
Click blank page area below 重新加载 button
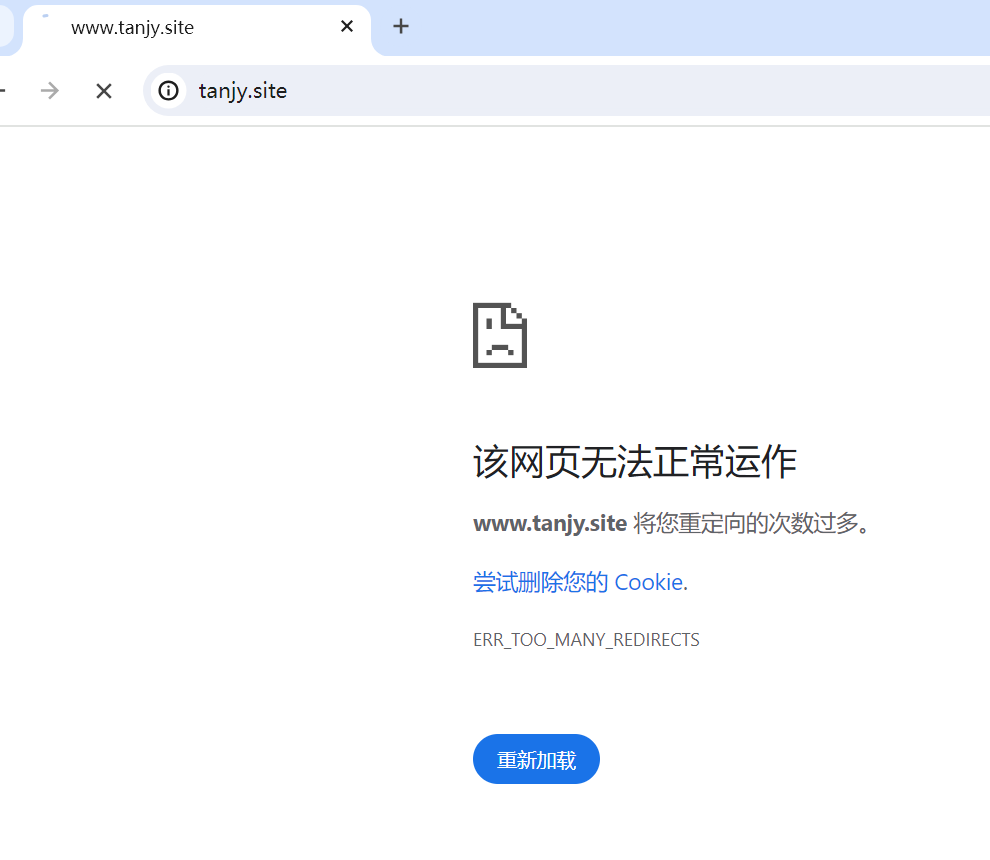tap(536, 825)
